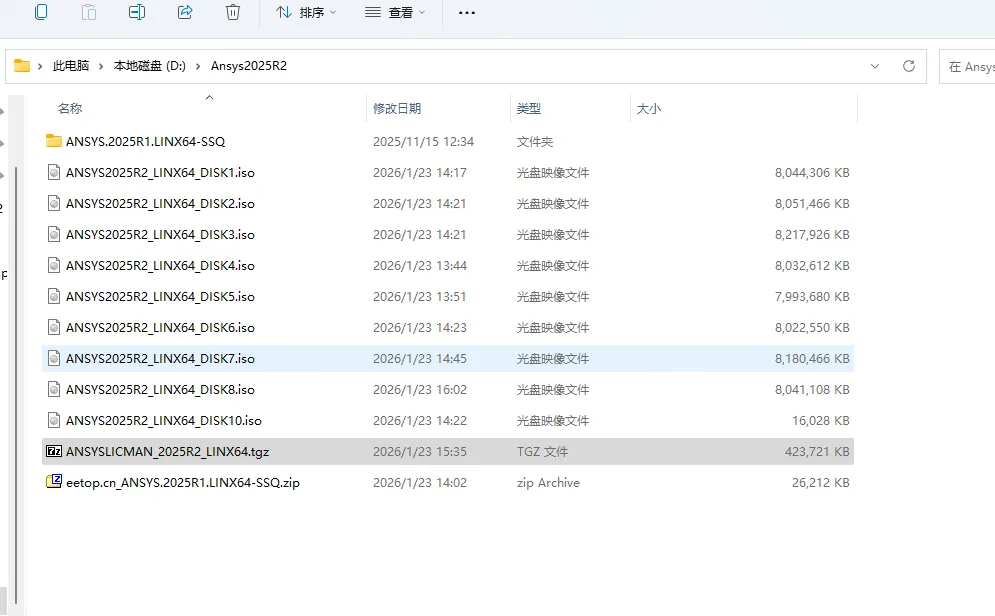This screenshot has width=995, height=616.
Task: Click size 7,993,680 KB cell
Action: pyautogui.click(x=812, y=297)
